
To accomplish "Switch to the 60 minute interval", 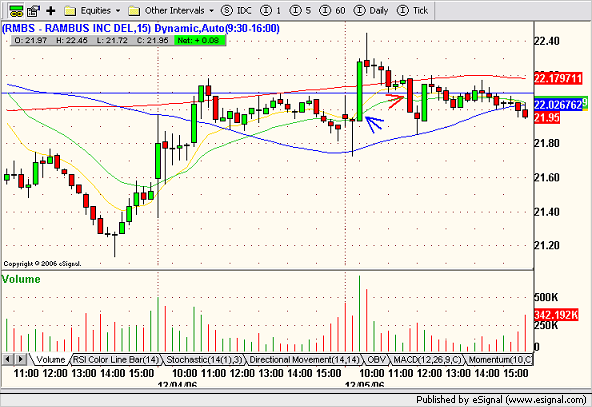I will pos(332,11).
